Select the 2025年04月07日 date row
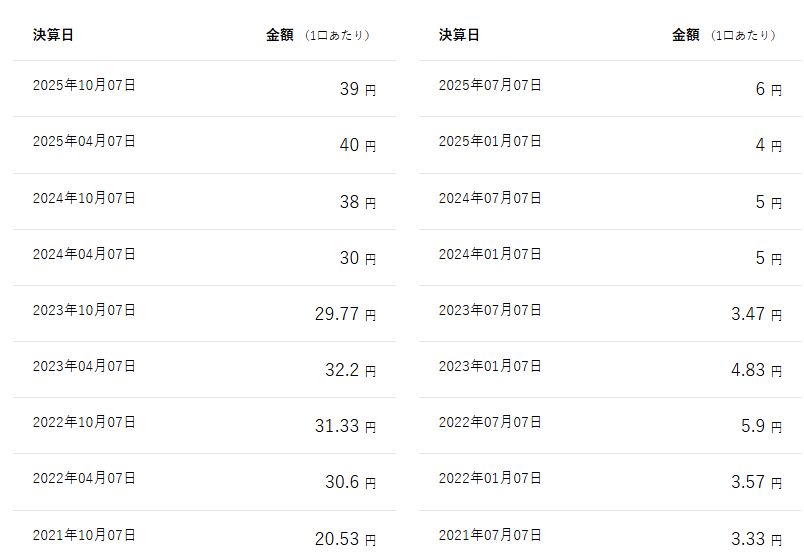The height and width of the screenshot is (552, 804). [84, 142]
